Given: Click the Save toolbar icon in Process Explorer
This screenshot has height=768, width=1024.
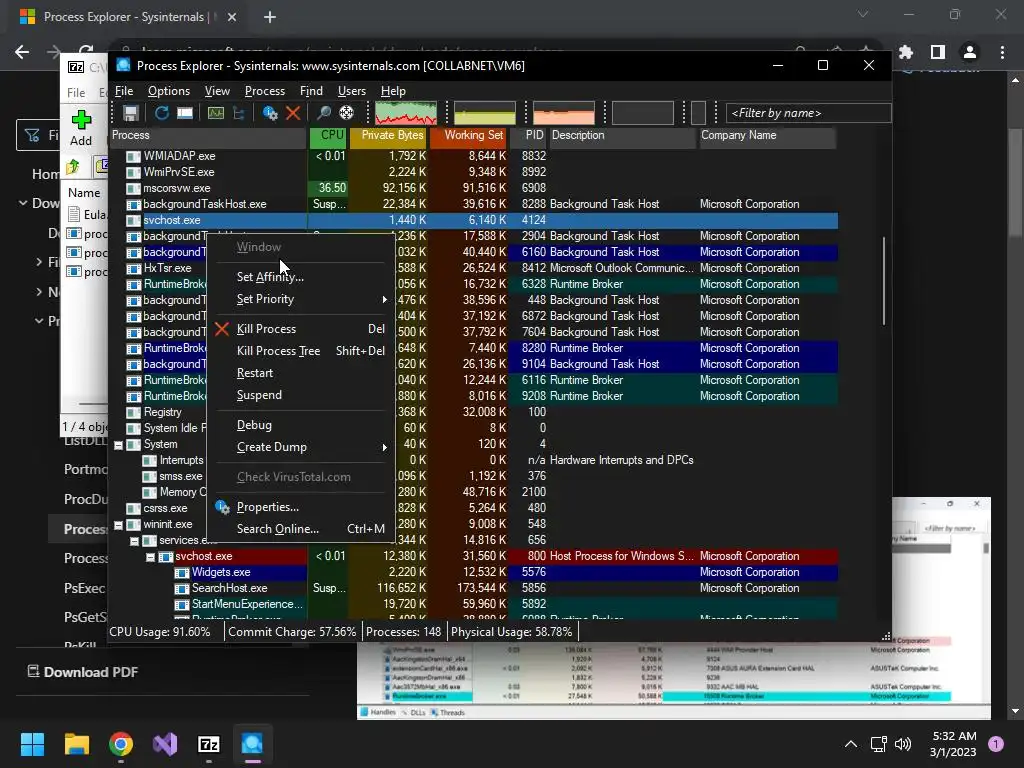Looking at the screenshot, I should pos(131,113).
